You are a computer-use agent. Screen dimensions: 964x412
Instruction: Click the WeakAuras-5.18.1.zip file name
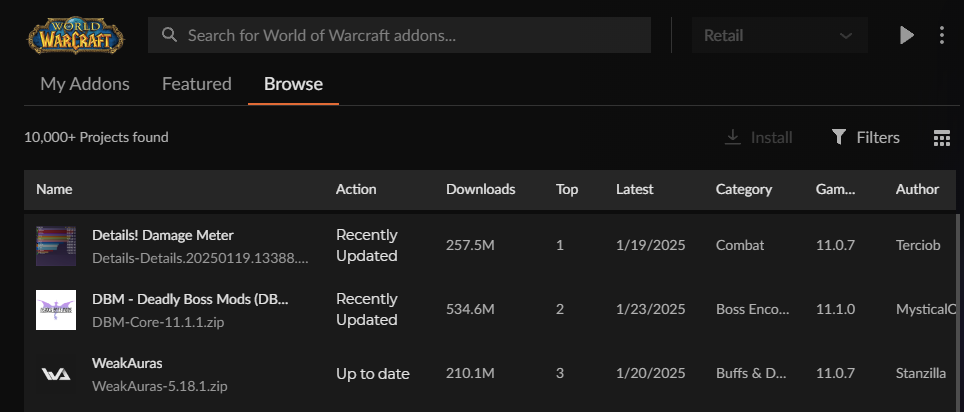point(160,386)
